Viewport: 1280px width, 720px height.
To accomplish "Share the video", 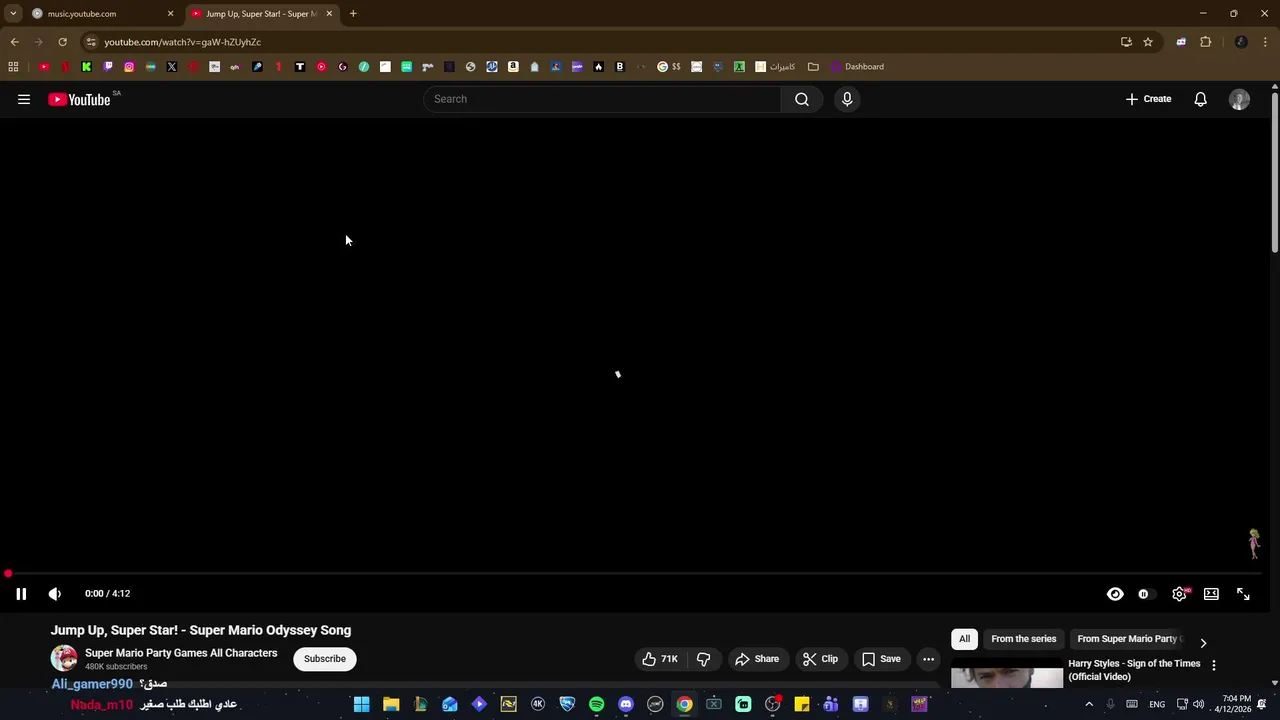I will 757,659.
